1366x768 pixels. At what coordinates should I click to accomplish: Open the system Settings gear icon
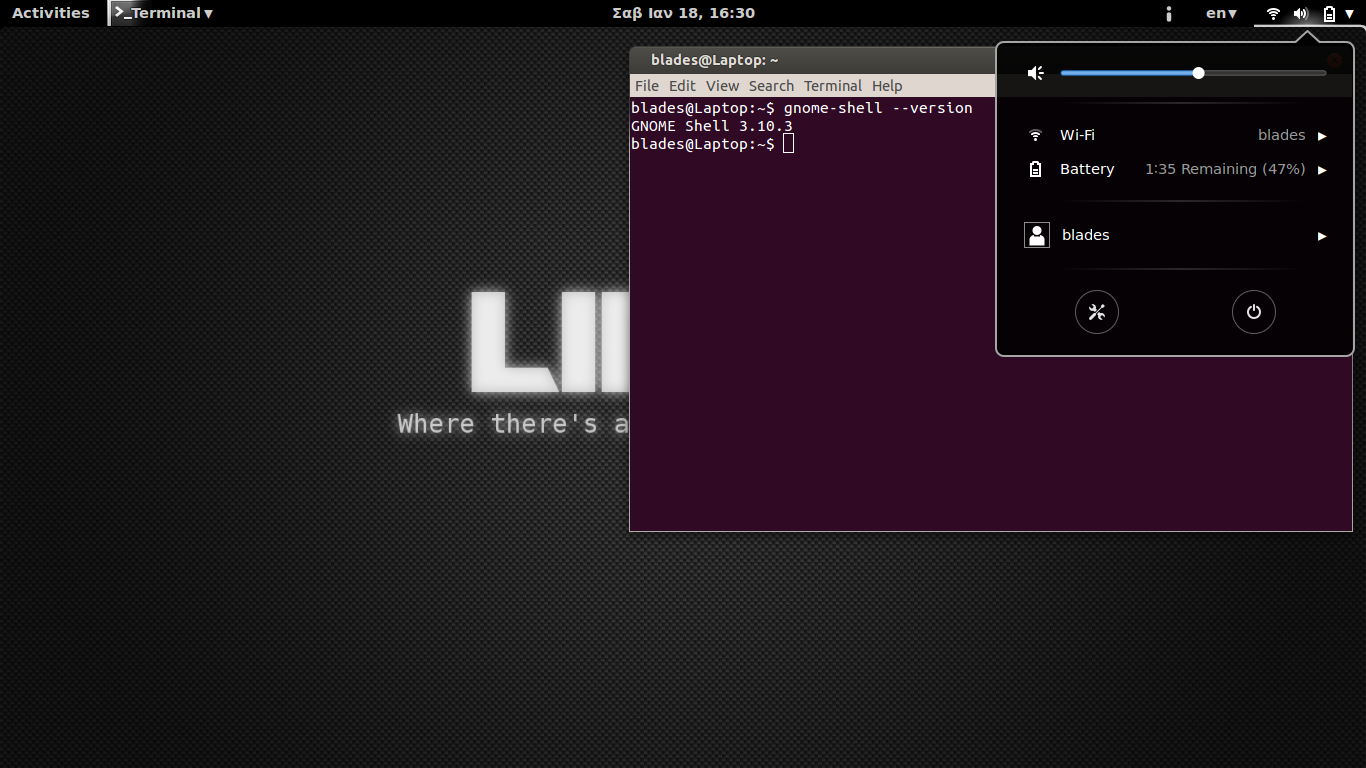tap(1096, 311)
